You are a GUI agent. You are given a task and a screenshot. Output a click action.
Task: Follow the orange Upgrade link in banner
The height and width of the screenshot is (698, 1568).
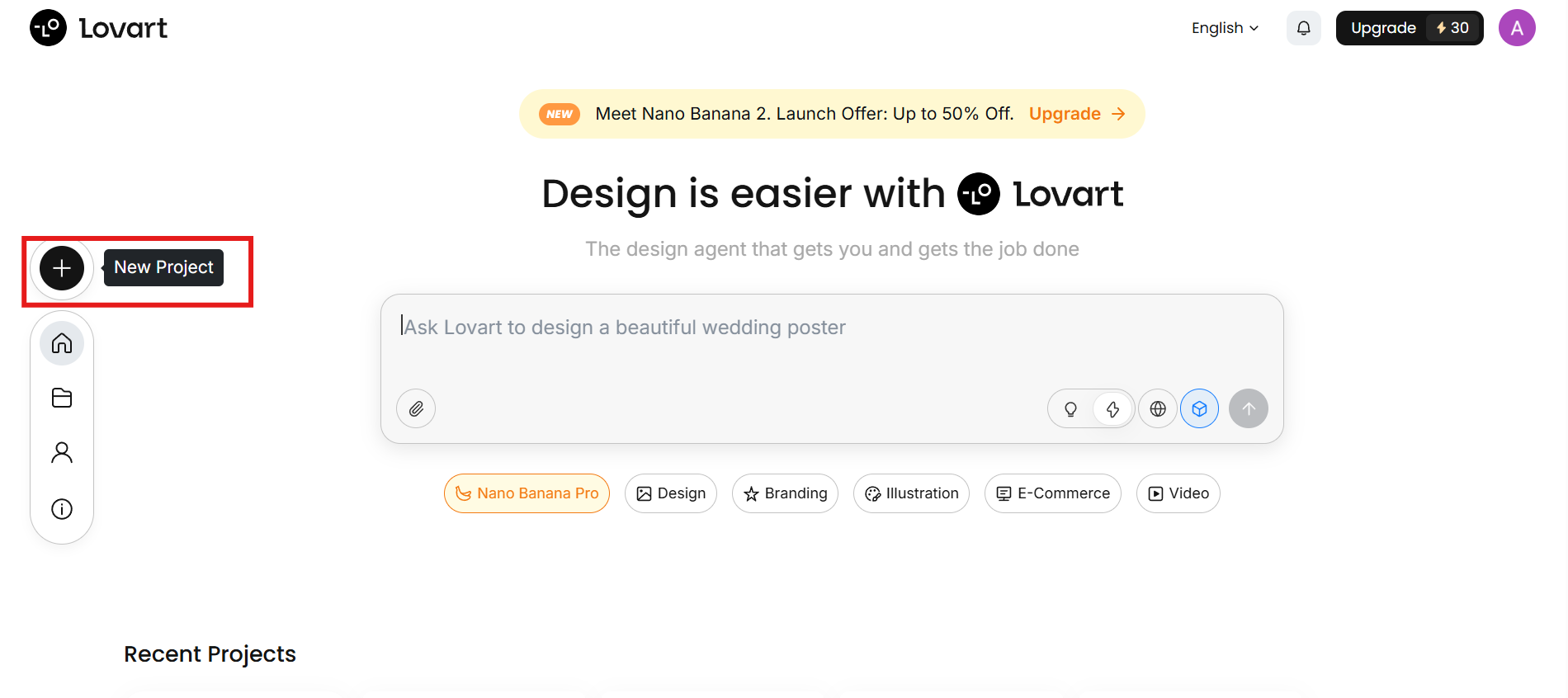pyautogui.click(x=1077, y=114)
